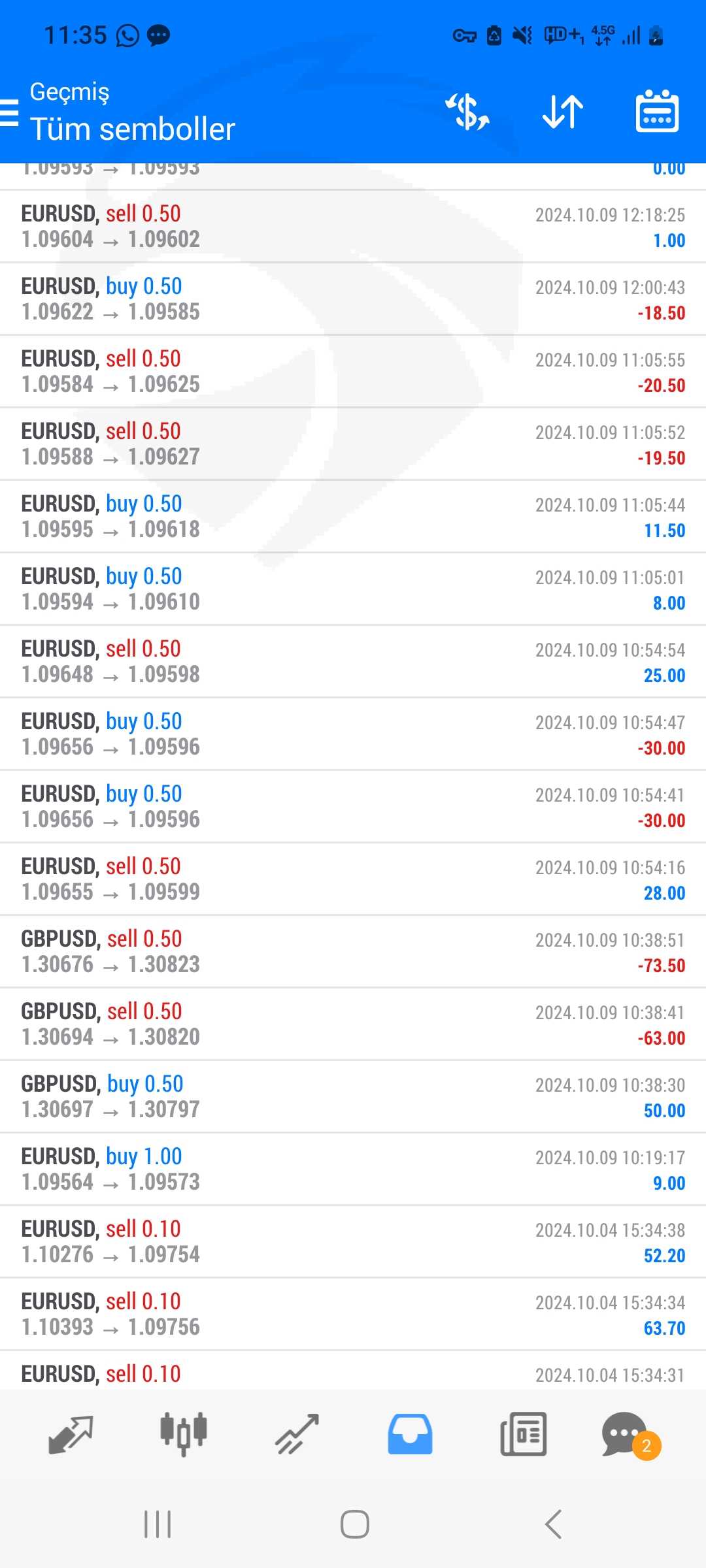
Task: Open the Trade tab with trend arrow
Action: click(297, 1434)
